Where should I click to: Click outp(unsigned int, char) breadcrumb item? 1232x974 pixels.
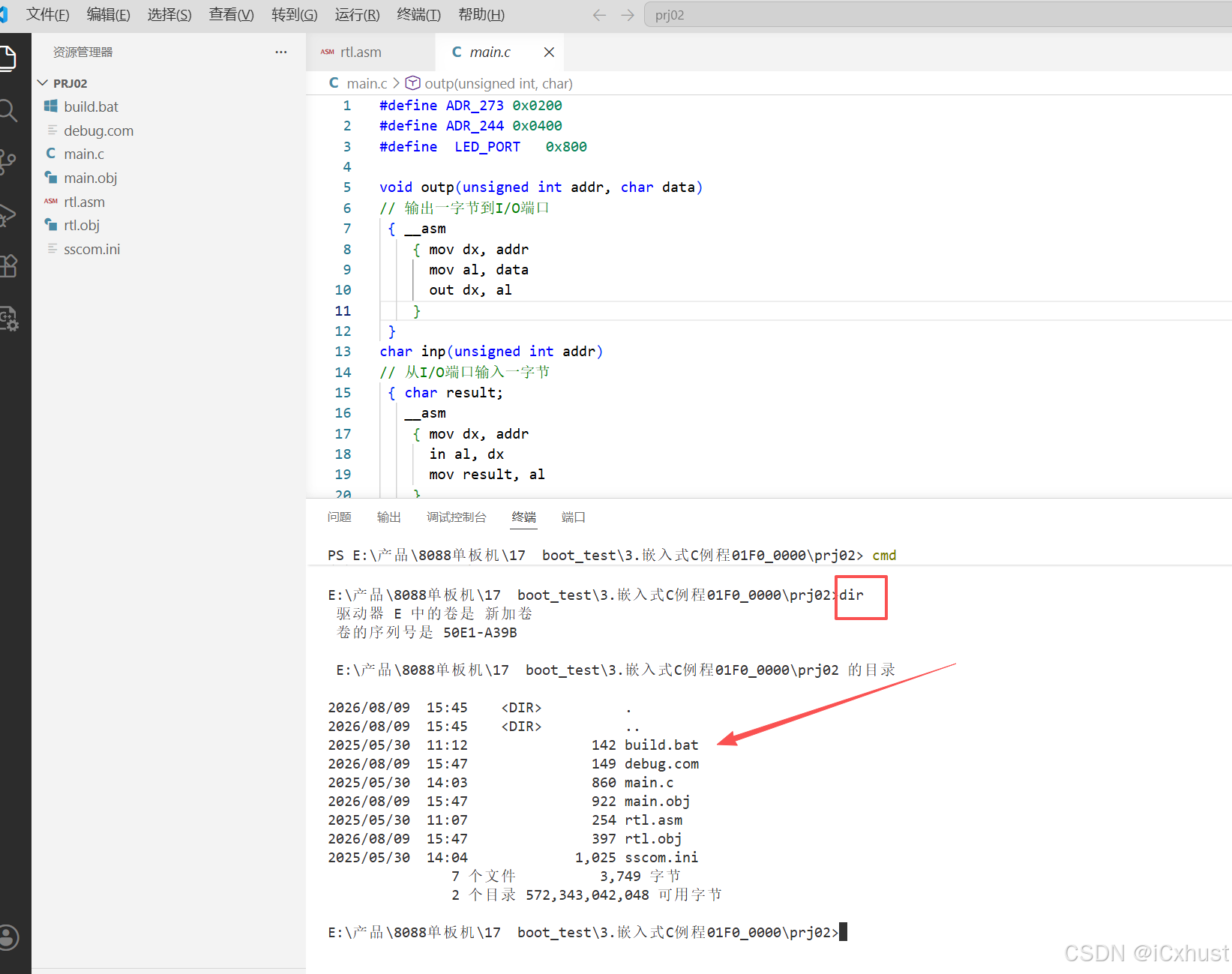point(499,83)
